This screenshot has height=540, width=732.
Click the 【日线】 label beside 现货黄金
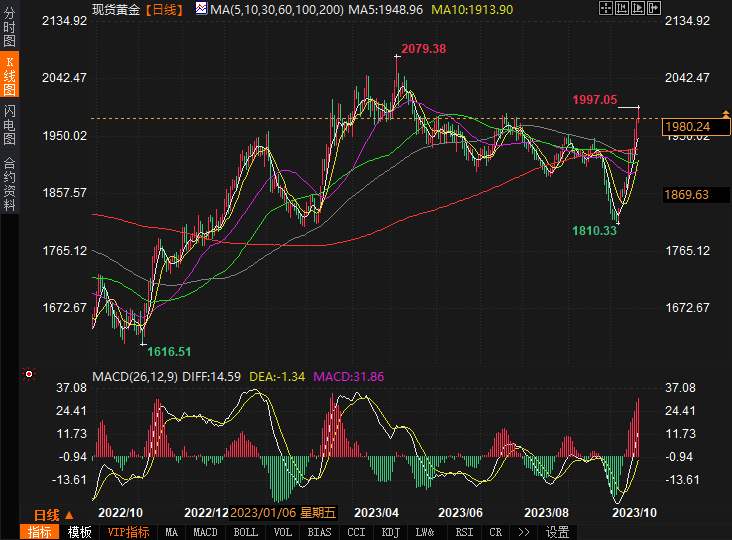tap(164, 9)
